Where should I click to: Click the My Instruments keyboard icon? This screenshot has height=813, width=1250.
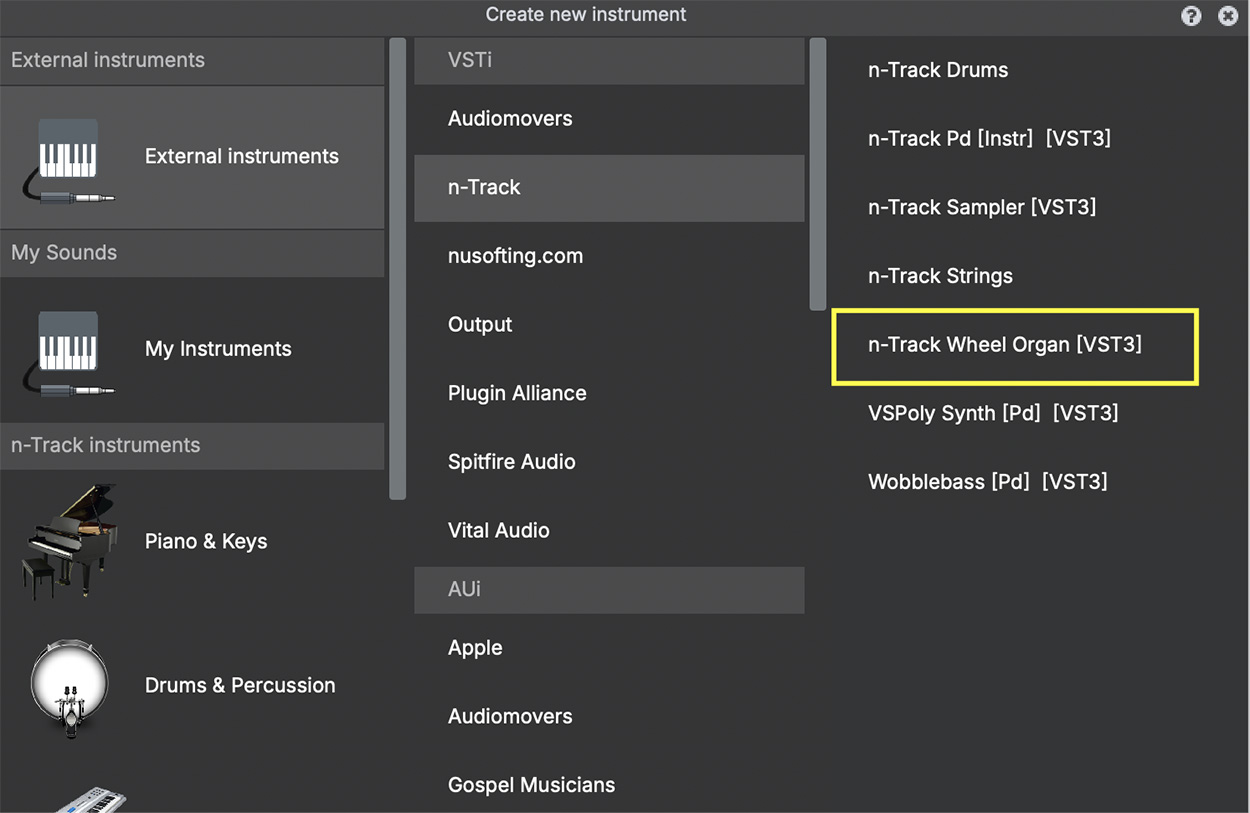pyautogui.click(x=68, y=351)
